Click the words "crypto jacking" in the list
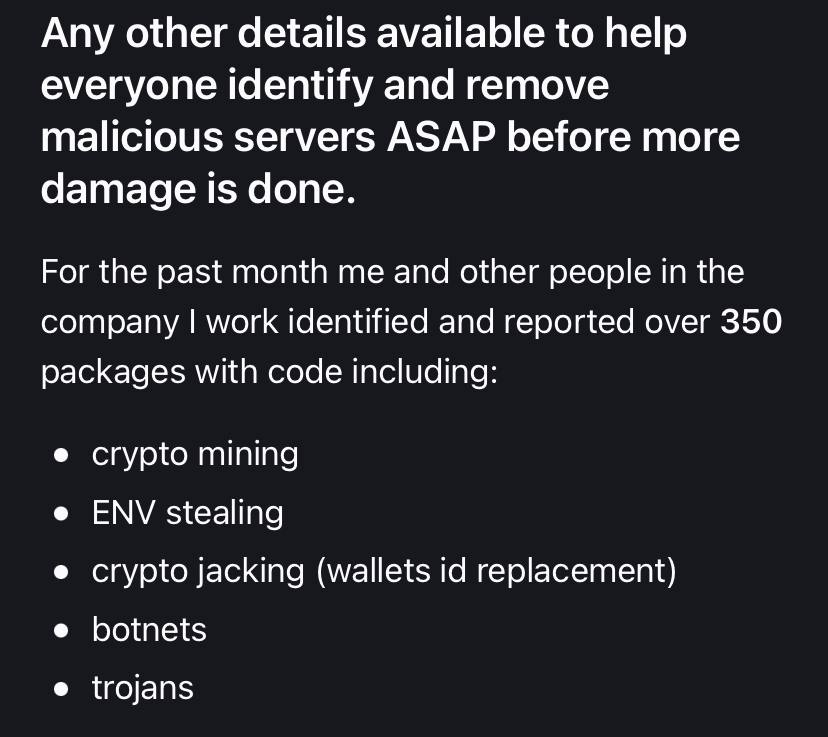 tap(197, 571)
